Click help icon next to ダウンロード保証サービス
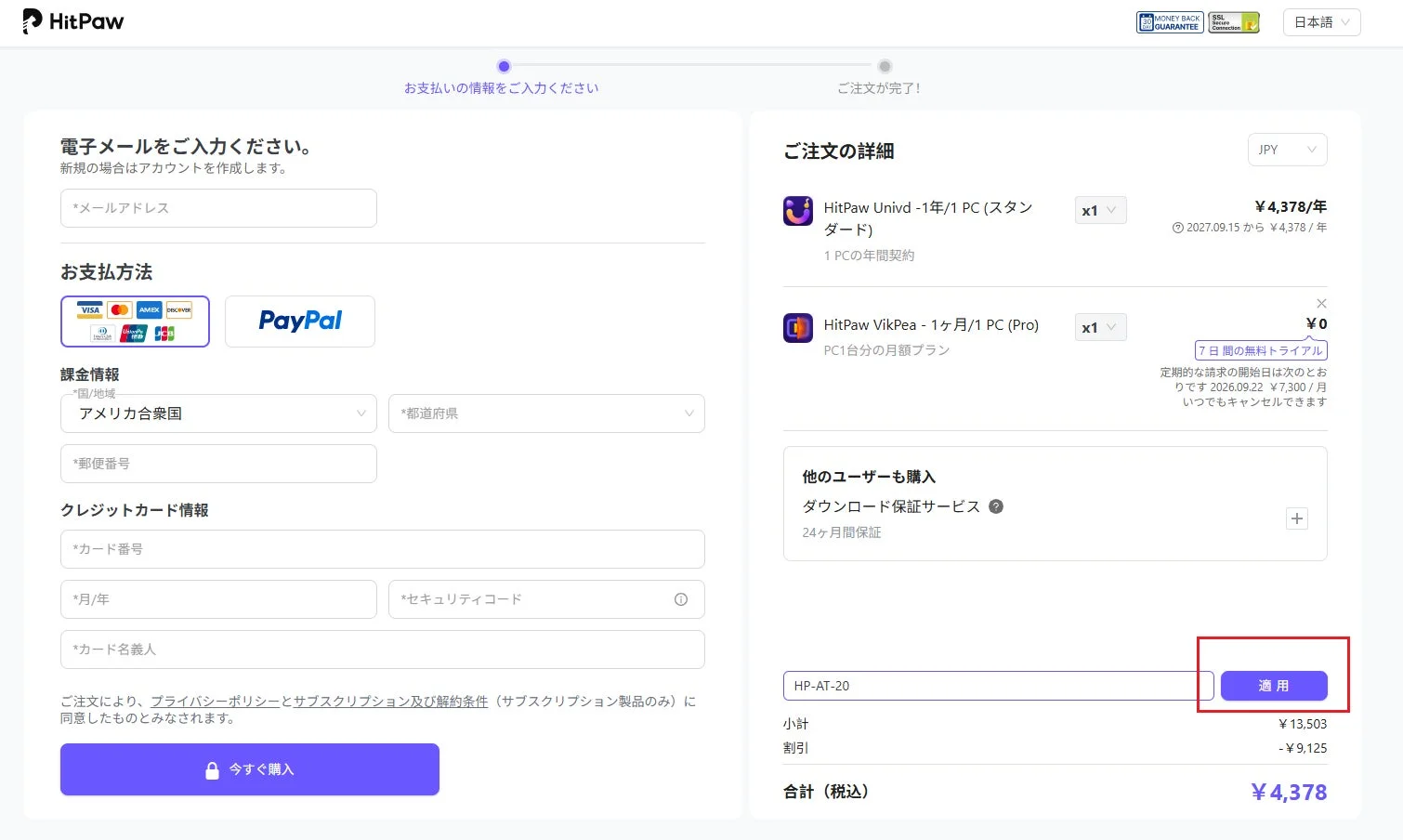Image resolution: width=1403 pixels, height=840 pixels. click(x=996, y=506)
